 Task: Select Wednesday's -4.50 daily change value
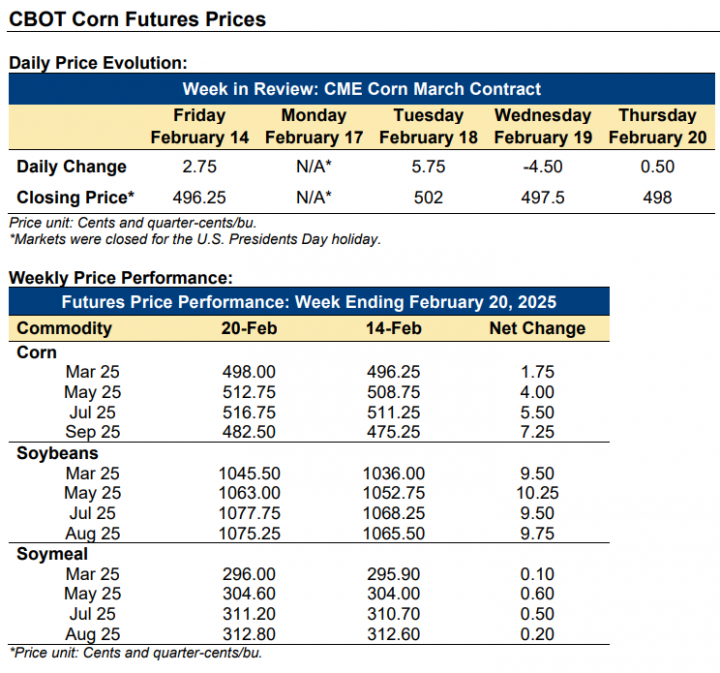(x=543, y=166)
